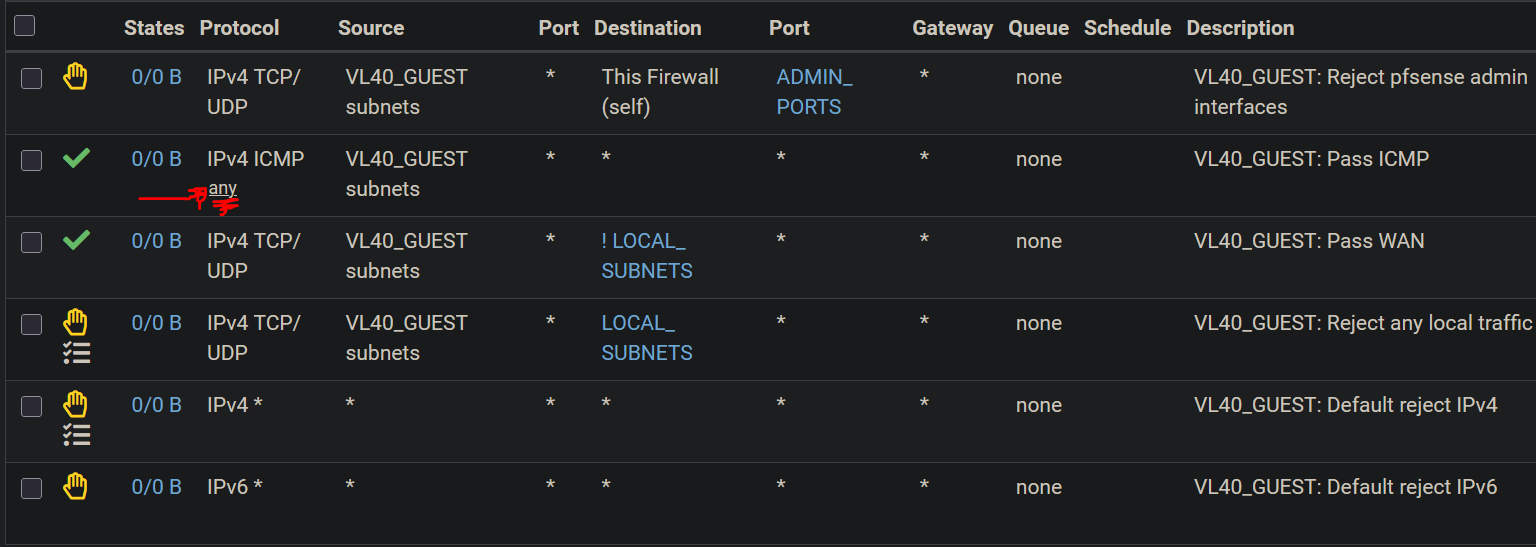Viewport: 1536px width, 547px height.
Task: Click green pass checkmark on Pass WAN rule
Action: pos(76,240)
